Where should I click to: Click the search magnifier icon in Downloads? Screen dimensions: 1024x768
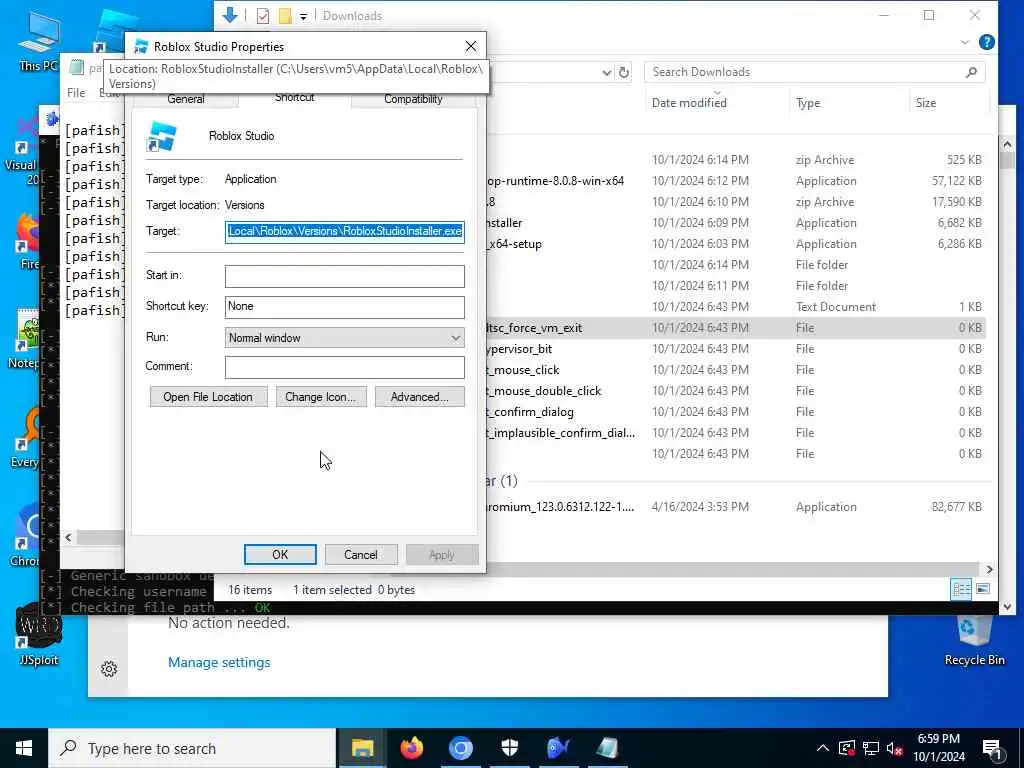point(971,72)
